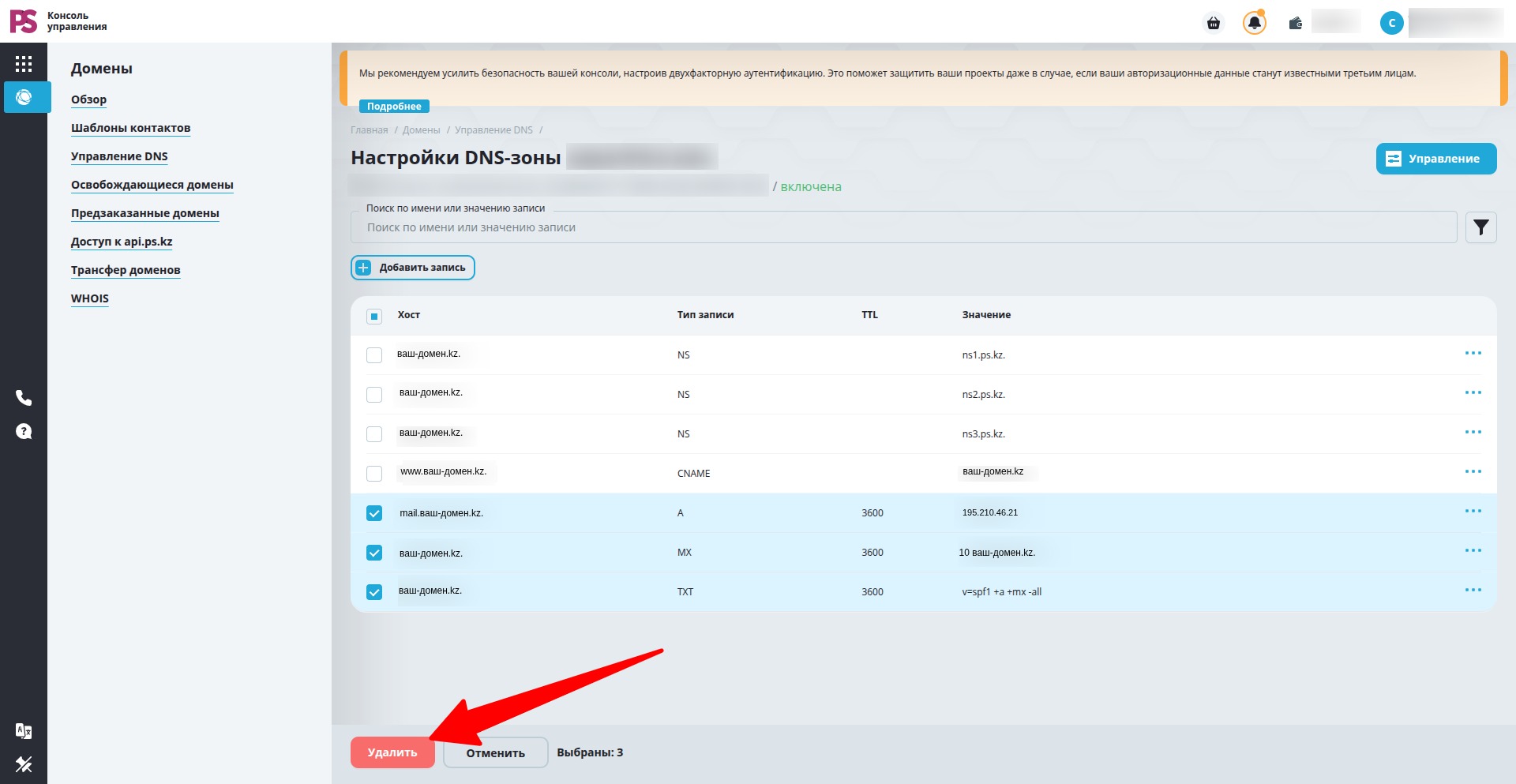Open Шаблоны контактов menu item
This screenshot has width=1516, height=784.
point(130,128)
